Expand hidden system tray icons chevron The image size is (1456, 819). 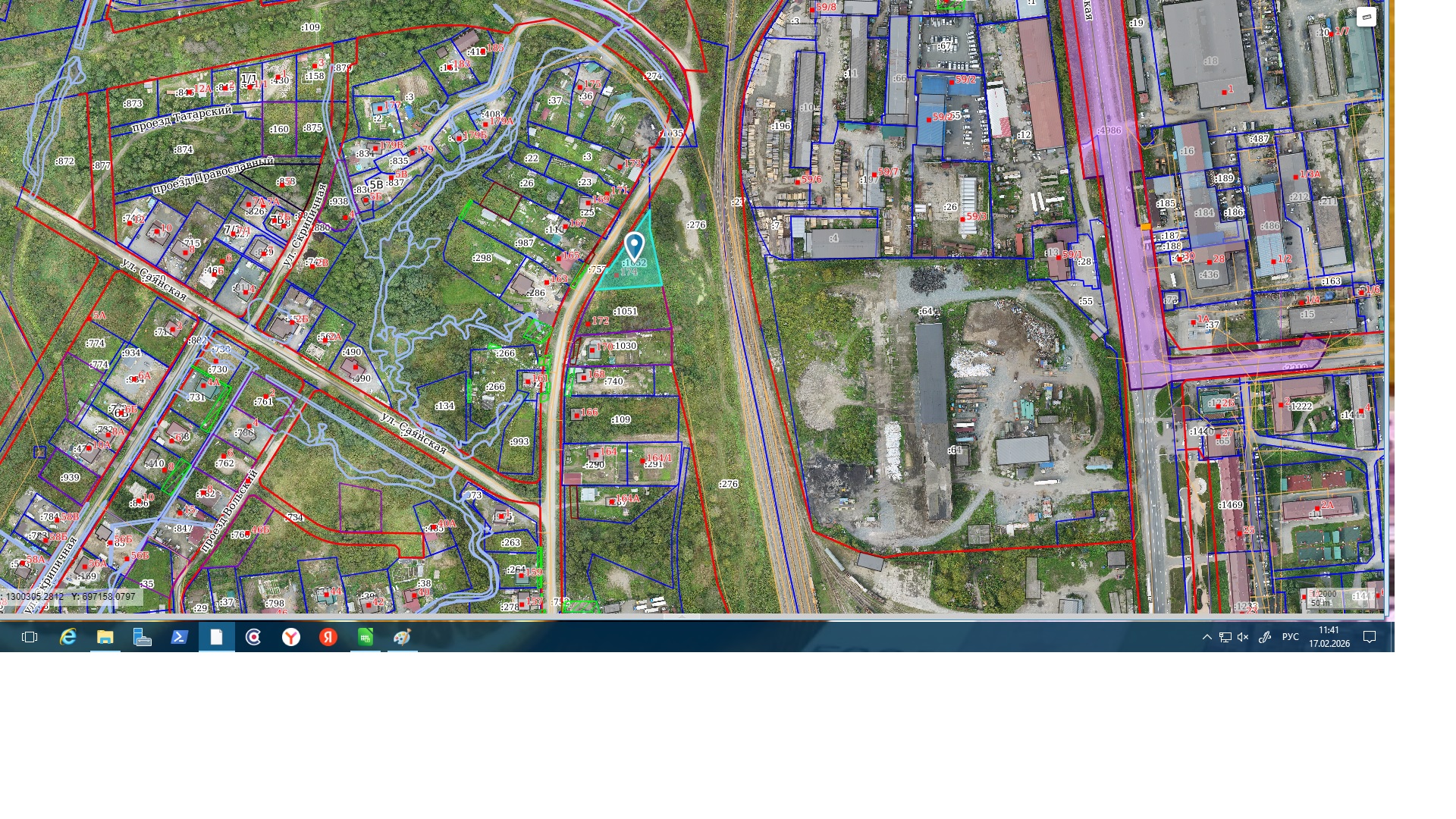click(x=1207, y=638)
